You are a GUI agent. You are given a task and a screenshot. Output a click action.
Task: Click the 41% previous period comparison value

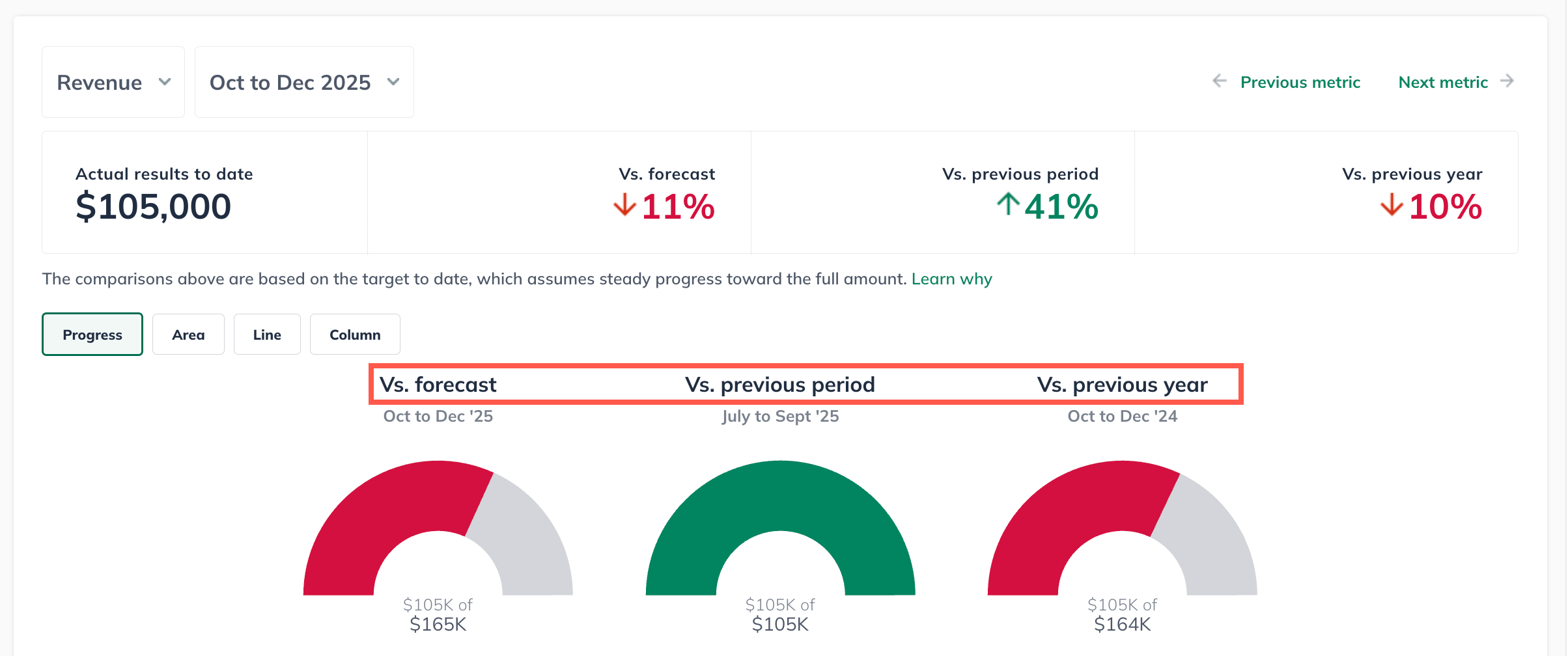click(1061, 207)
